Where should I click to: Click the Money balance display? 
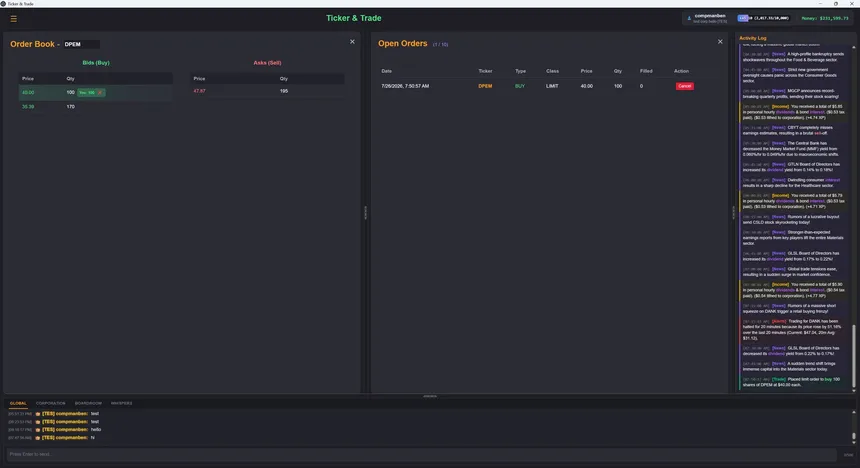[825, 18]
